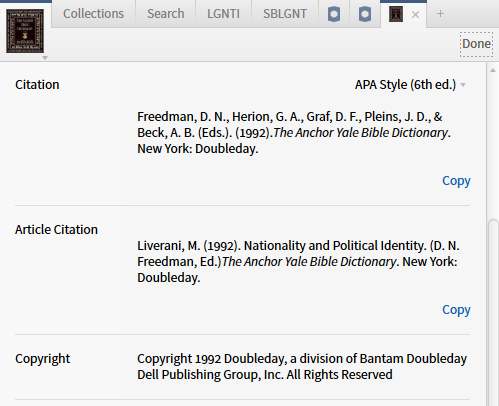Open the small arrow beneath the book cover
Screen dimensions: 499x406
pyautogui.click(x=45, y=58)
